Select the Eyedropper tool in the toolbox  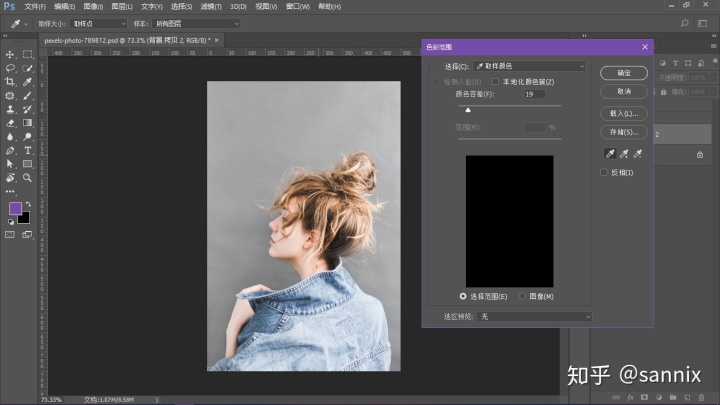(28, 82)
